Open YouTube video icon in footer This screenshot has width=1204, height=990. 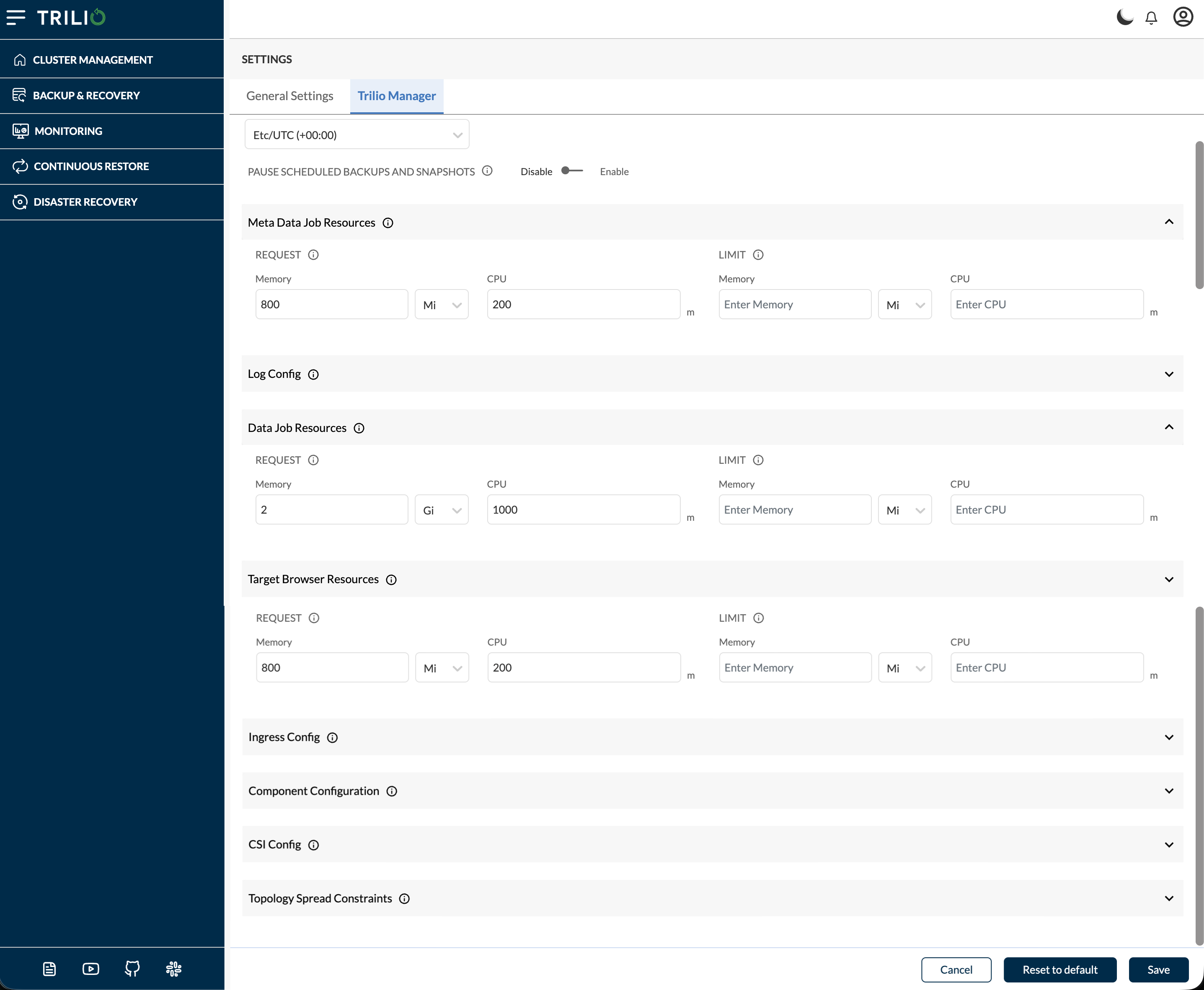(x=90, y=968)
